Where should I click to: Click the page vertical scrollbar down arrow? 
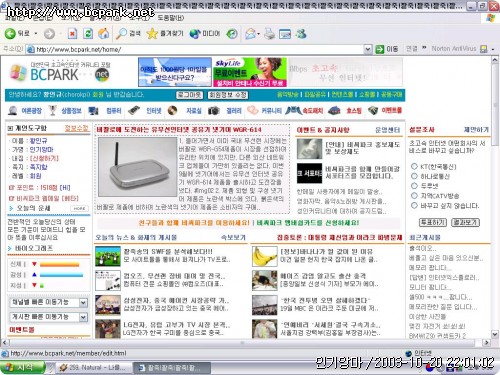(495, 334)
